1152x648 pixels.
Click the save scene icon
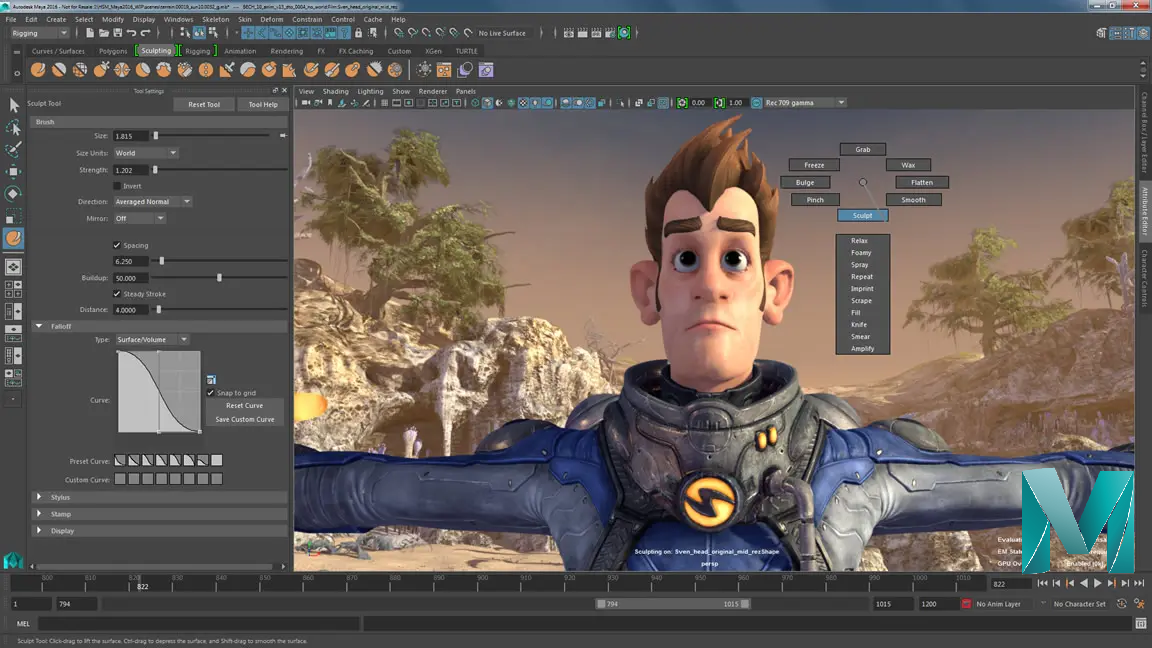coord(118,33)
